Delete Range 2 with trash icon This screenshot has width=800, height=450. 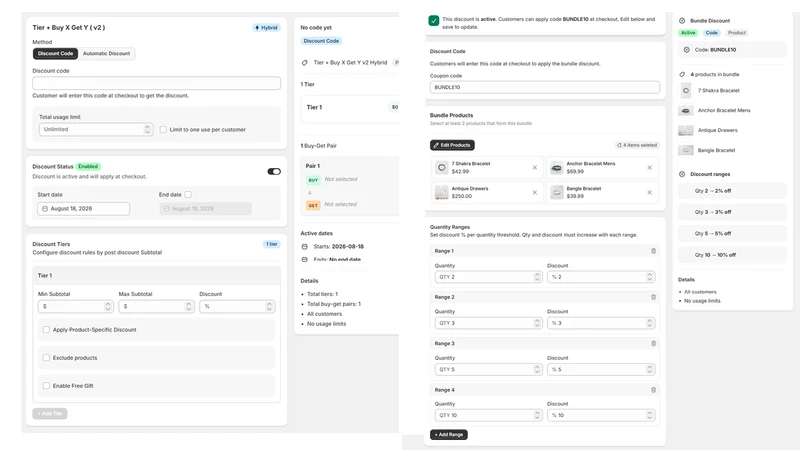tap(653, 297)
